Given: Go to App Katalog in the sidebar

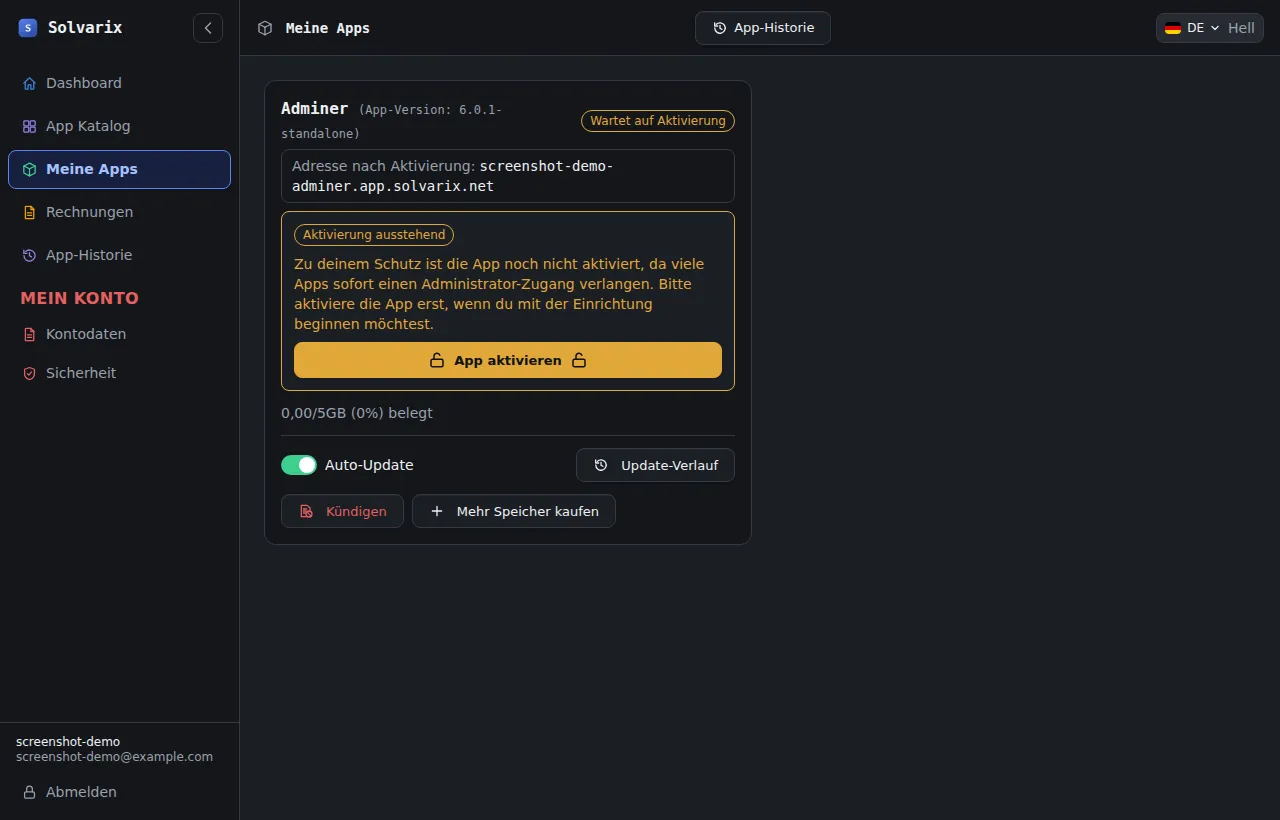Looking at the screenshot, I should 120,126.
